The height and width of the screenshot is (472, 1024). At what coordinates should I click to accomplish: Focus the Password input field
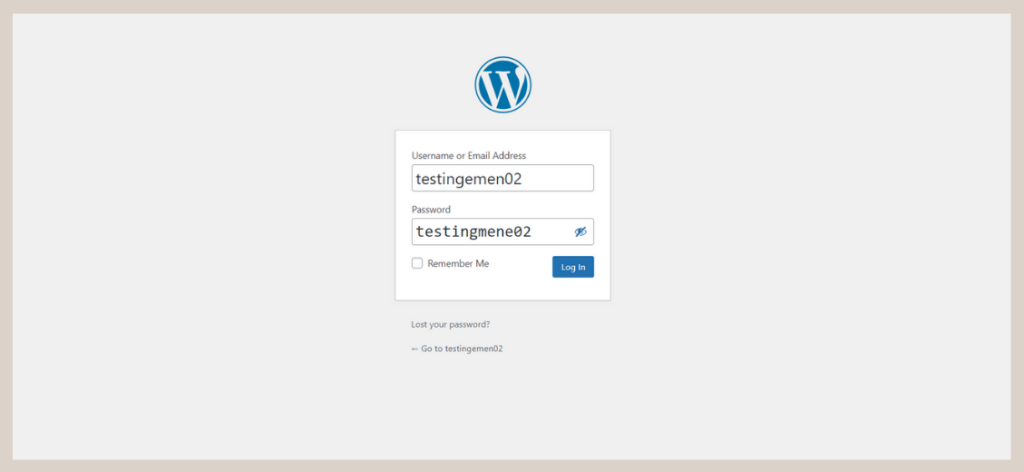[x=490, y=232]
